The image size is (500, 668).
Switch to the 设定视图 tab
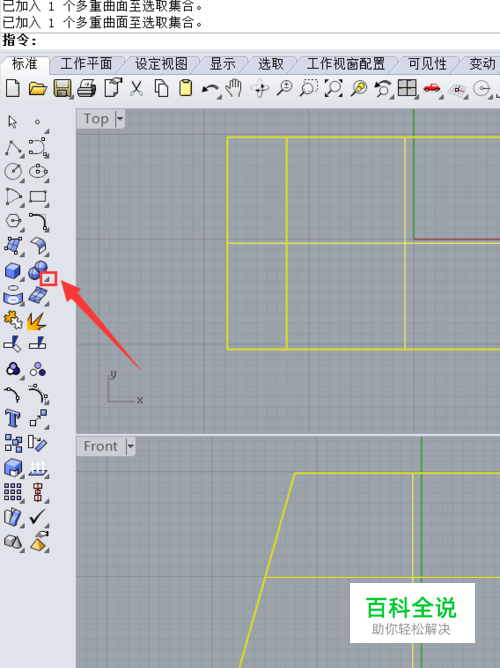point(161,64)
